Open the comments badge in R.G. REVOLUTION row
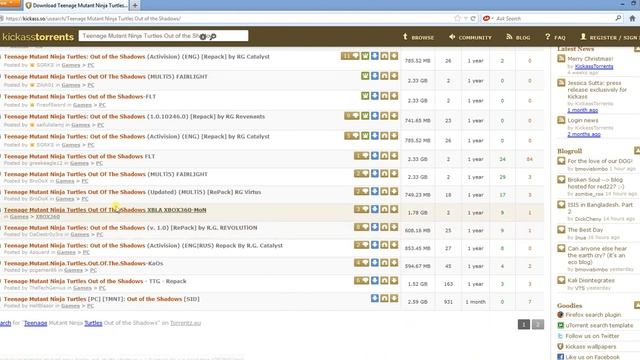 pyautogui.click(x=362, y=227)
